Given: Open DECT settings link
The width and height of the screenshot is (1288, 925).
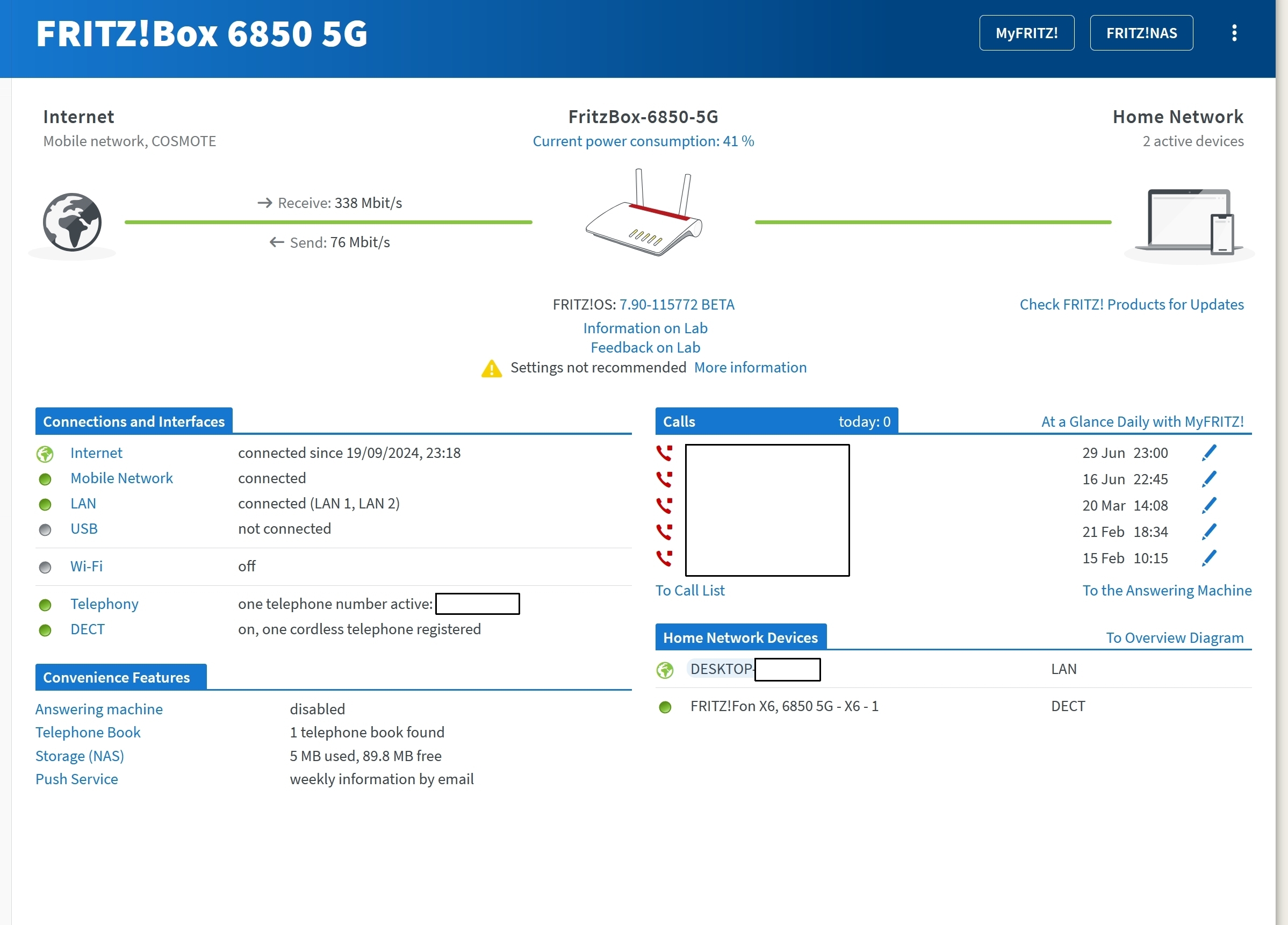Looking at the screenshot, I should [88, 629].
